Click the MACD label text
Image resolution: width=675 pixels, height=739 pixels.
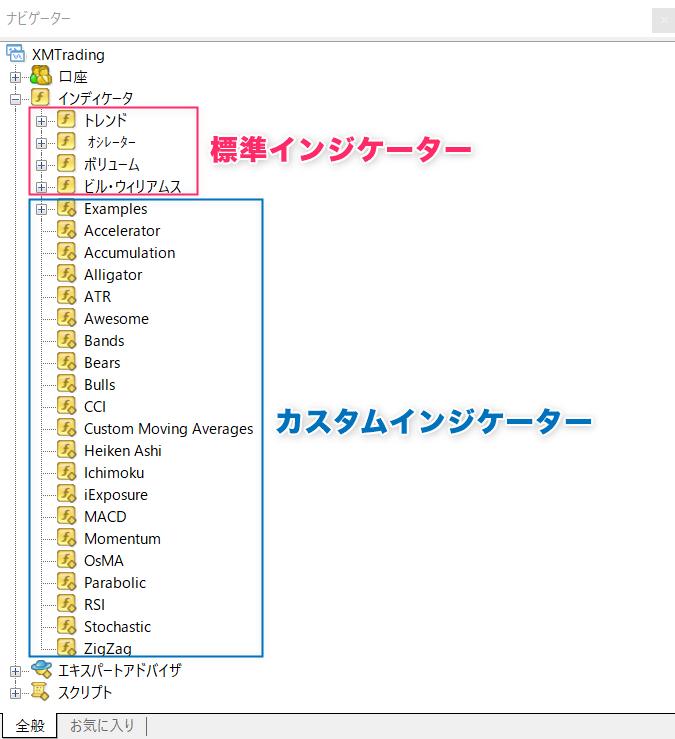click(105, 517)
